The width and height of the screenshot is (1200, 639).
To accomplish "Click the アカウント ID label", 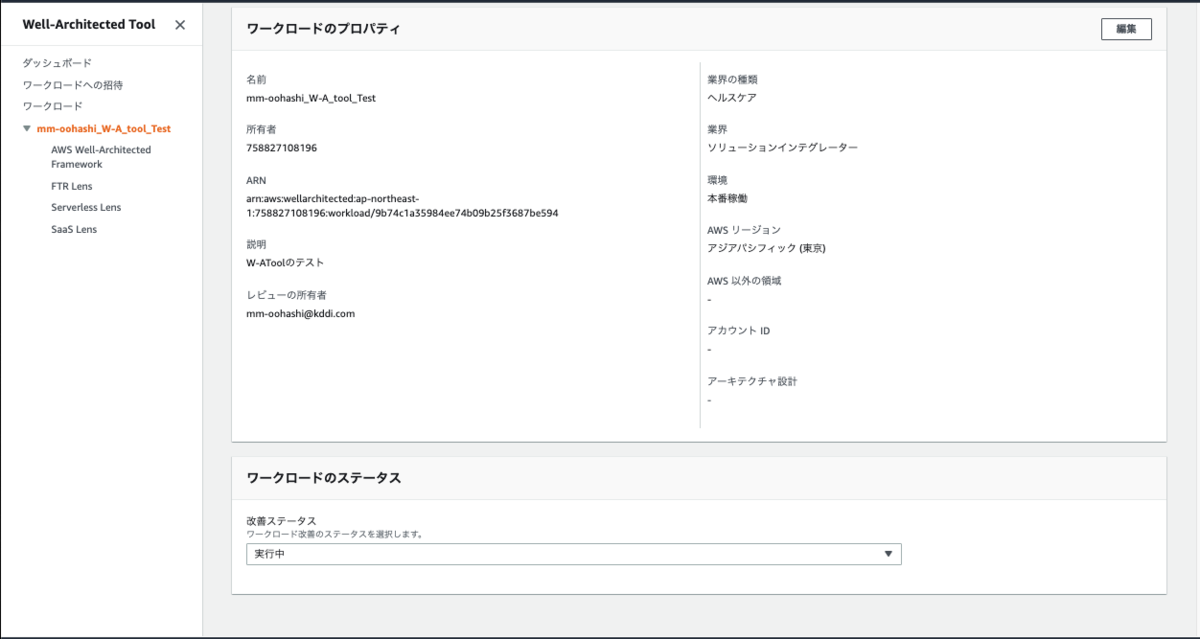I will (x=738, y=331).
